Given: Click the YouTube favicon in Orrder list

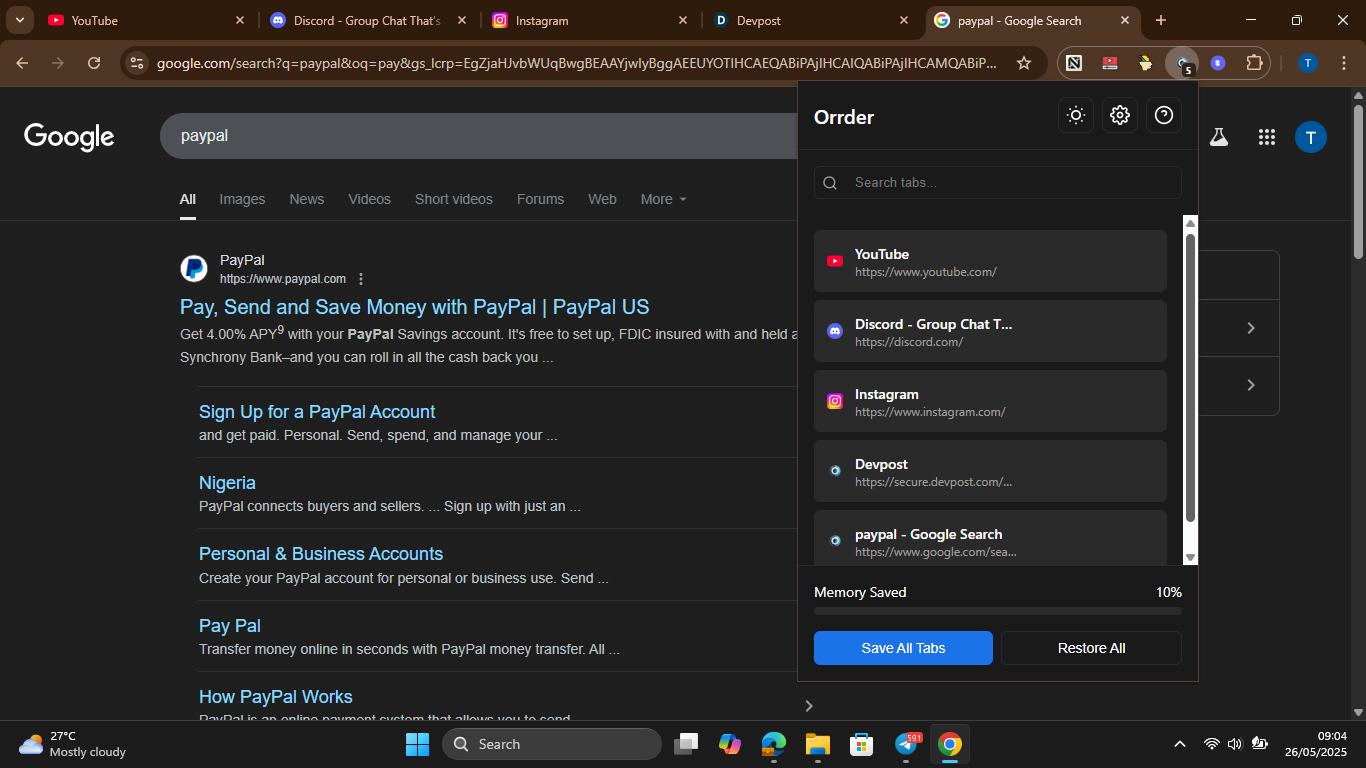Looking at the screenshot, I should tap(835, 261).
